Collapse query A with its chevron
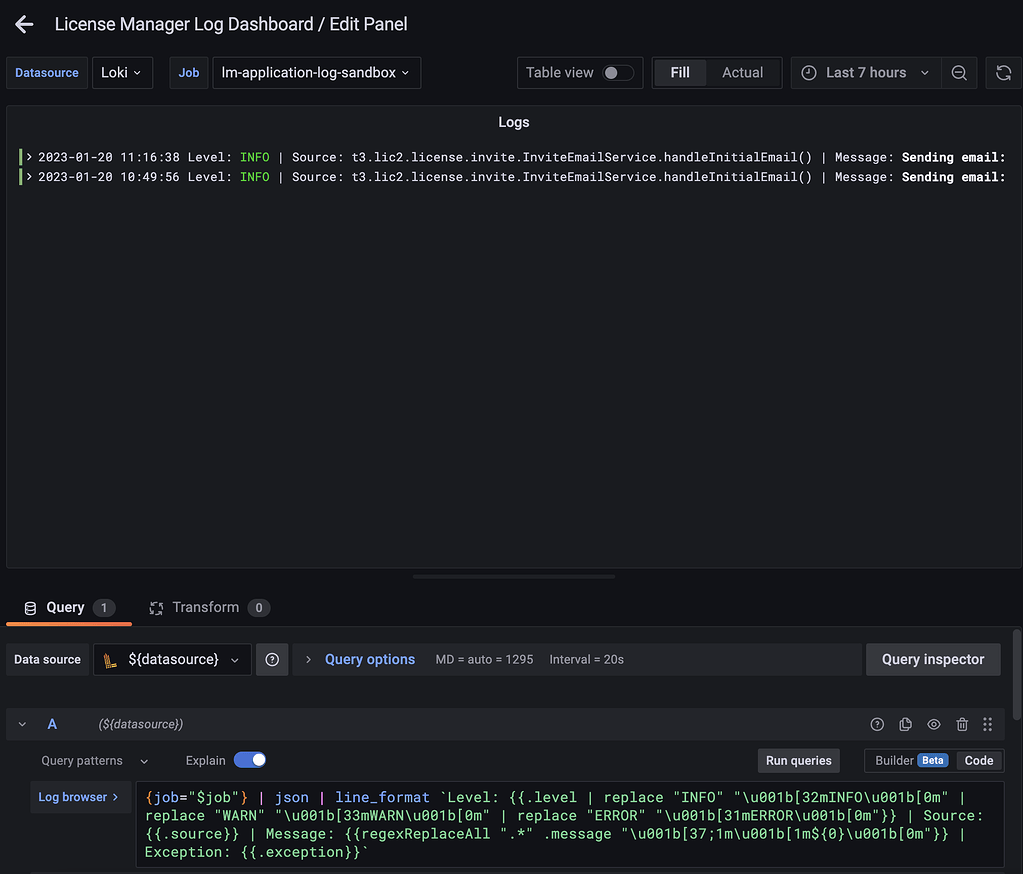1023x874 pixels. pos(22,724)
